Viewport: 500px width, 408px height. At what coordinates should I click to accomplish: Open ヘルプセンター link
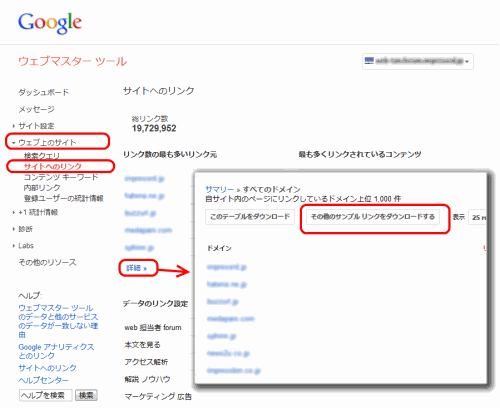point(44,380)
